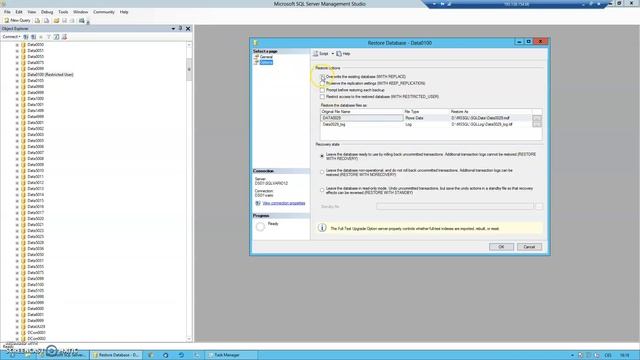The width and height of the screenshot is (640, 360).
Task: Click the Refresh icon in Object Explorer
Action: coord(56,37)
